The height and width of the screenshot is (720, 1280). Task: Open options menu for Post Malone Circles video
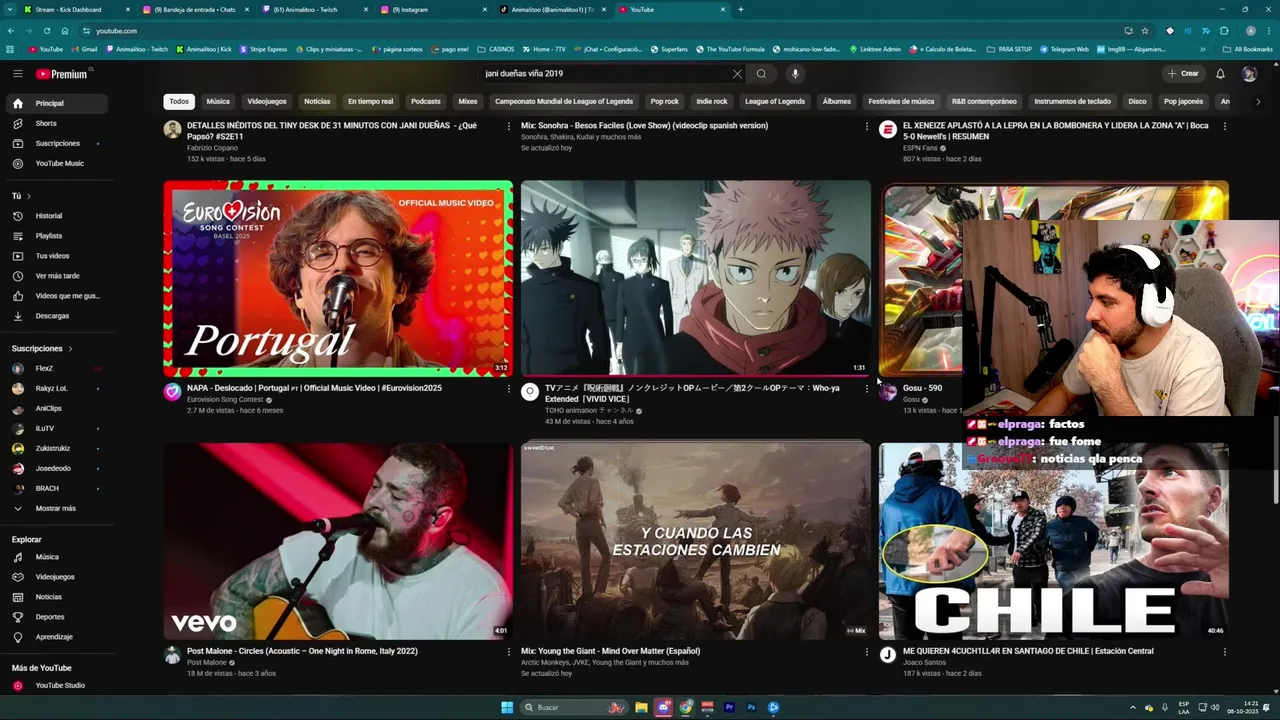(508, 652)
